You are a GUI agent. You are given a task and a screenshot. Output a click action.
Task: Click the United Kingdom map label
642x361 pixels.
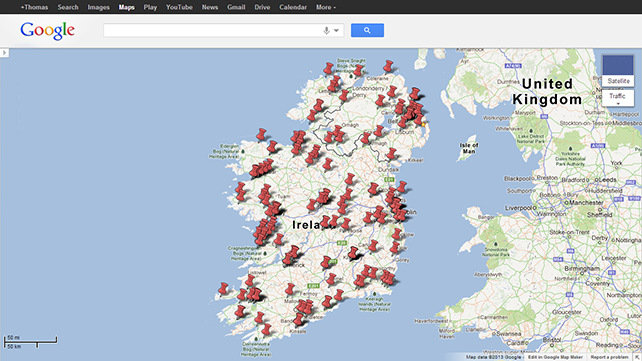(x=547, y=92)
